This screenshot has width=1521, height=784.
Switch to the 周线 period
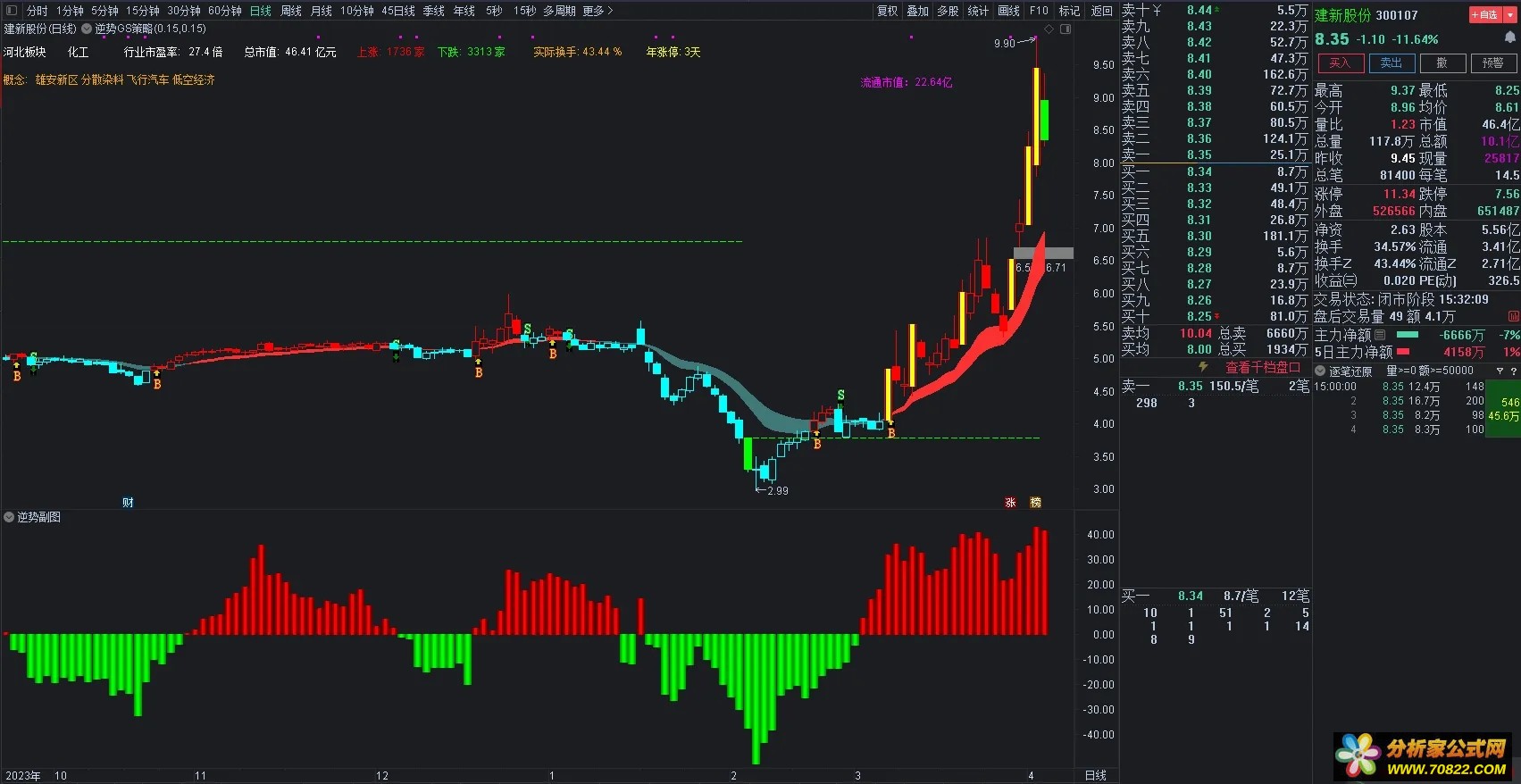point(291,11)
